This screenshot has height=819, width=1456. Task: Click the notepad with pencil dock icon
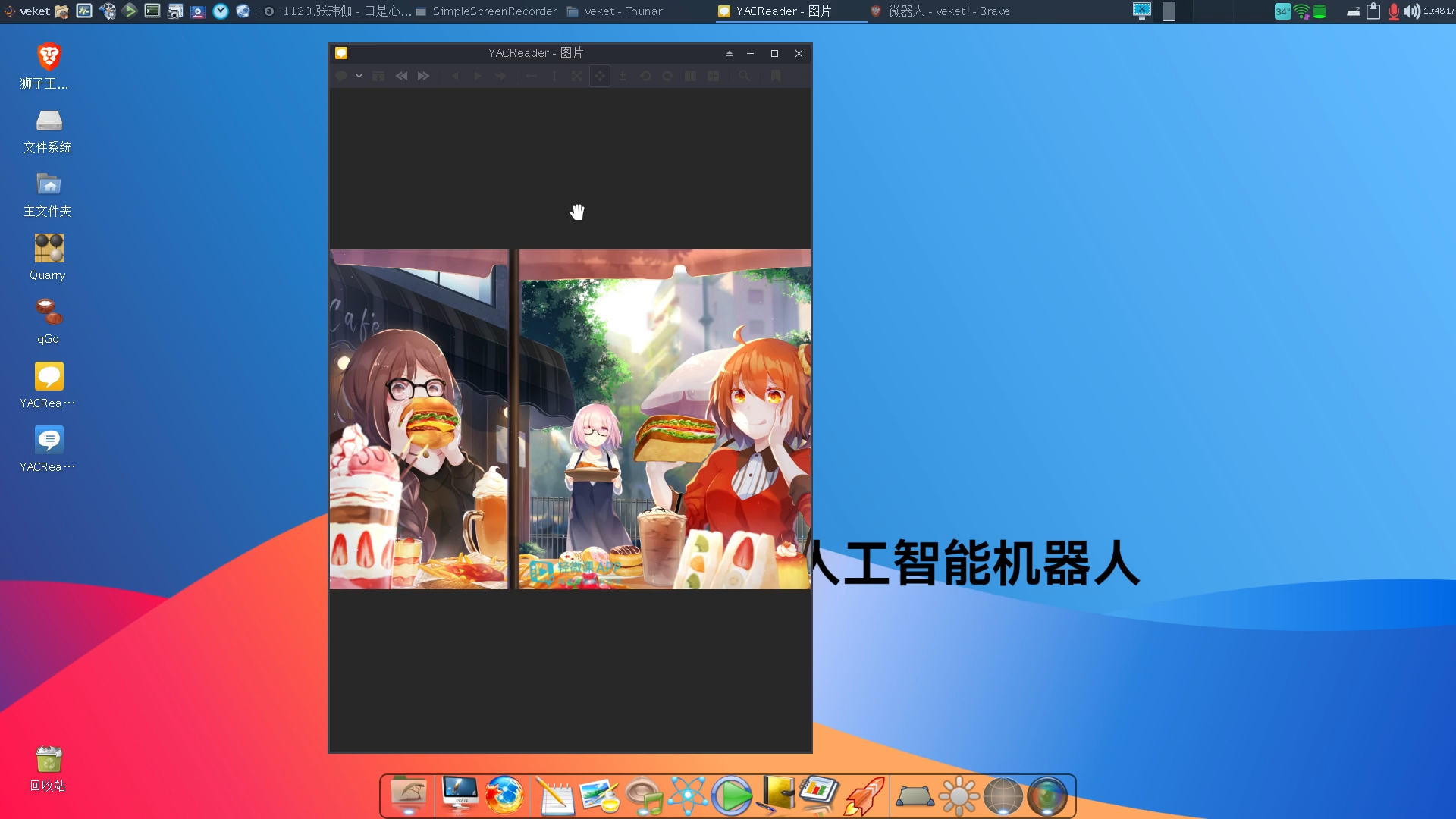pyautogui.click(x=554, y=796)
